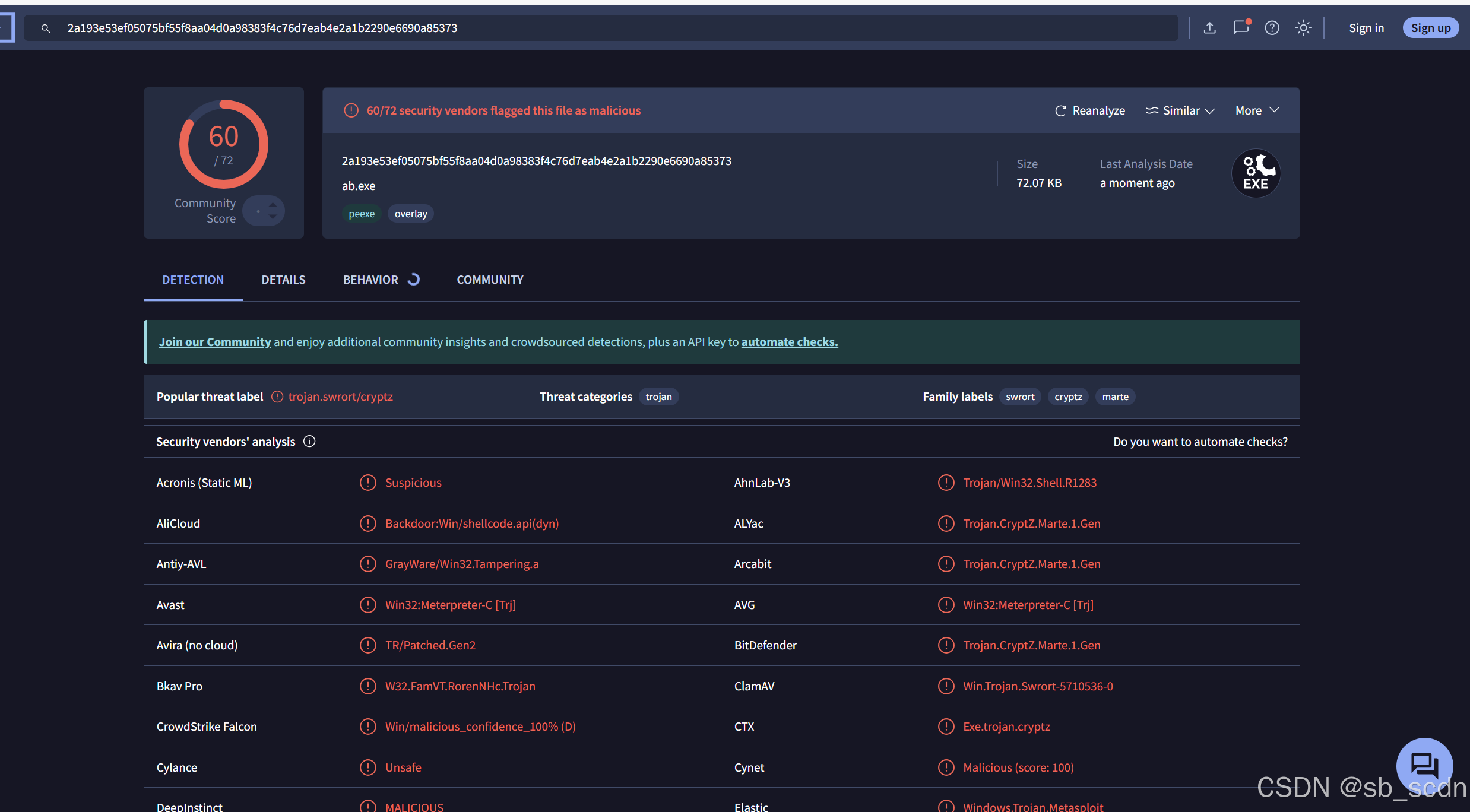
Task: Click the upload file icon
Action: click(x=1209, y=28)
